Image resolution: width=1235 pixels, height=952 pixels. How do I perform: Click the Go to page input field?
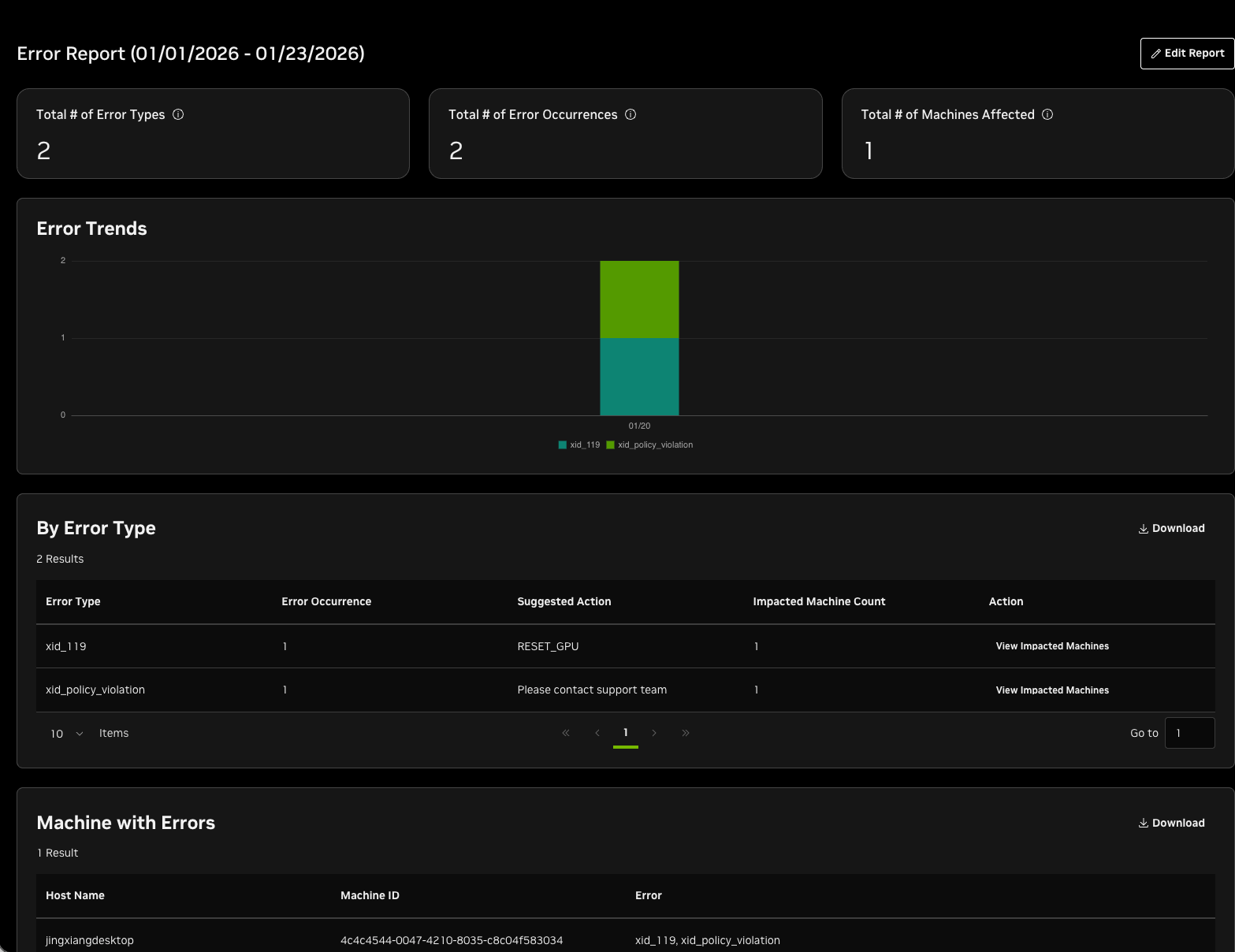click(1189, 733)
